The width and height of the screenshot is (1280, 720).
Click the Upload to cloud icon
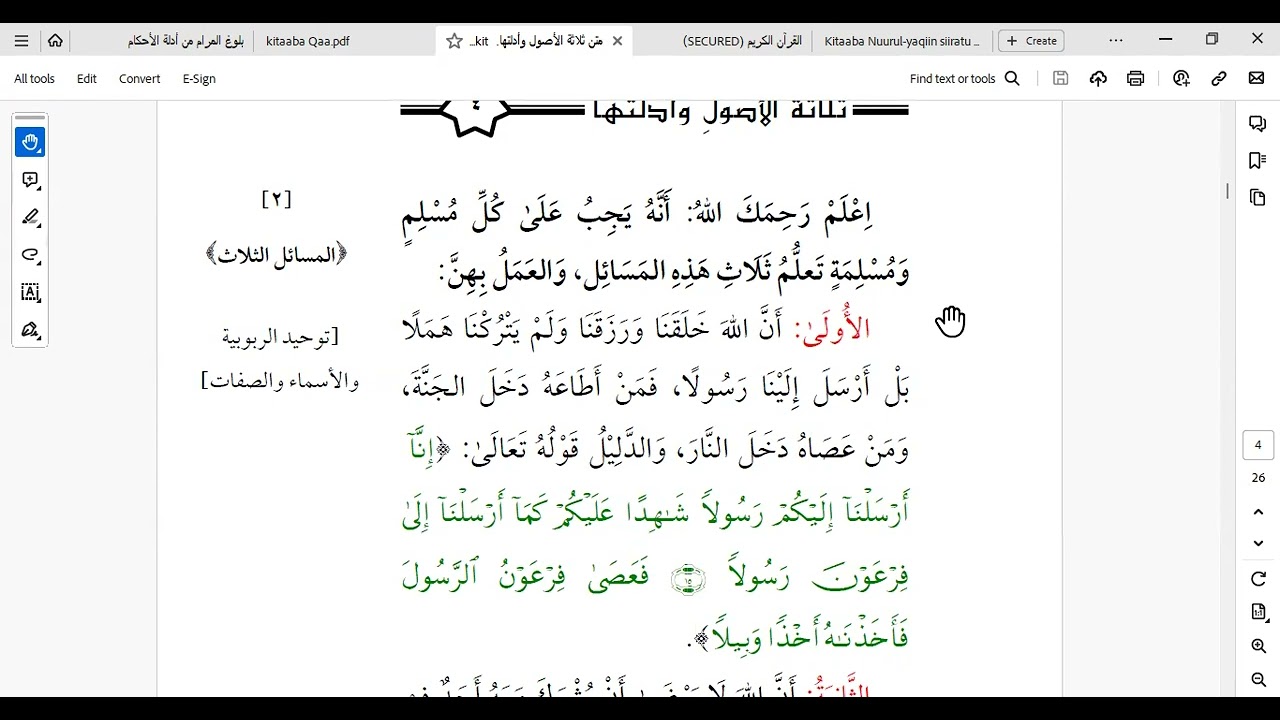click(1098, 79)
